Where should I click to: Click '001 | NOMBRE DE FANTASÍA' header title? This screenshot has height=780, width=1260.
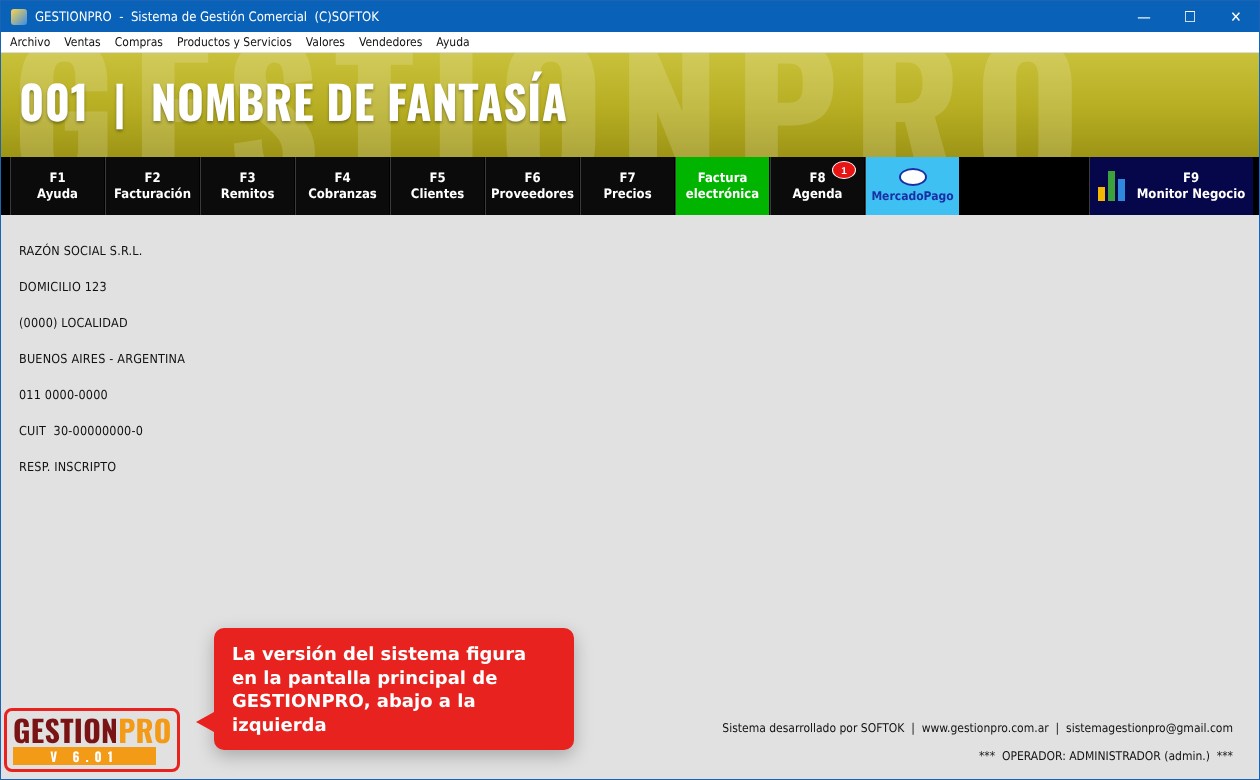293,102
